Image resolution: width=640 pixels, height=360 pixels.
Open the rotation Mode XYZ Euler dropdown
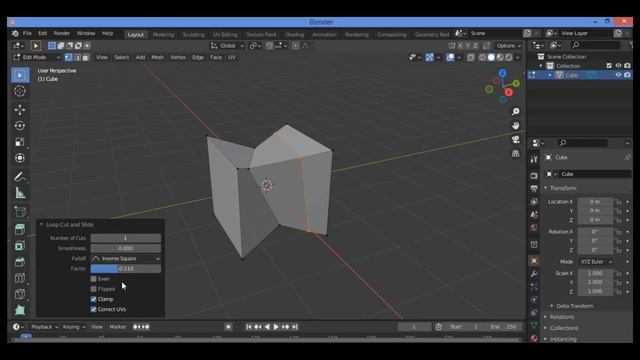[x=596, y=262]
